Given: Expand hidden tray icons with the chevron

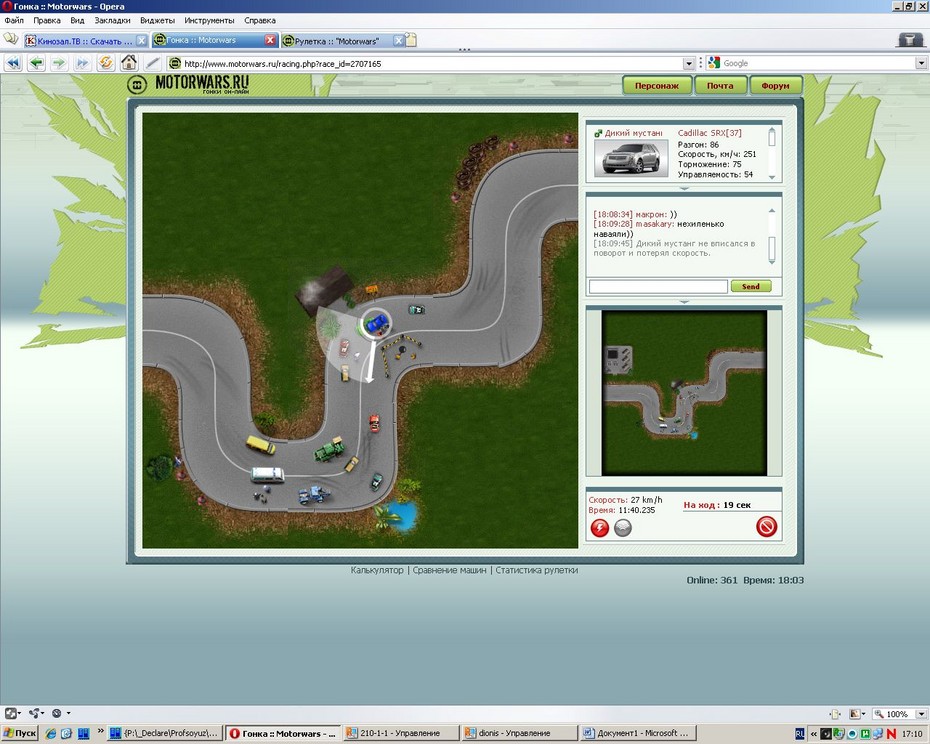Looking at the screenshot, I should coord(814,734).
